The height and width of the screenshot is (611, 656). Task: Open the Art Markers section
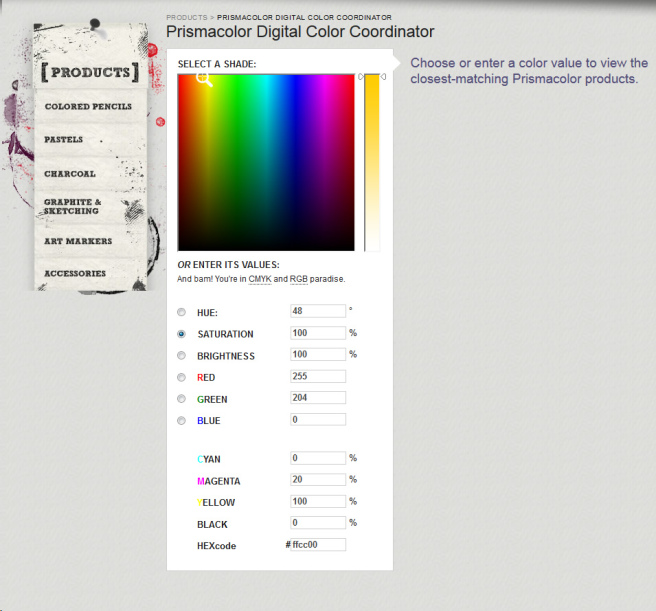(x=78, y=241)
